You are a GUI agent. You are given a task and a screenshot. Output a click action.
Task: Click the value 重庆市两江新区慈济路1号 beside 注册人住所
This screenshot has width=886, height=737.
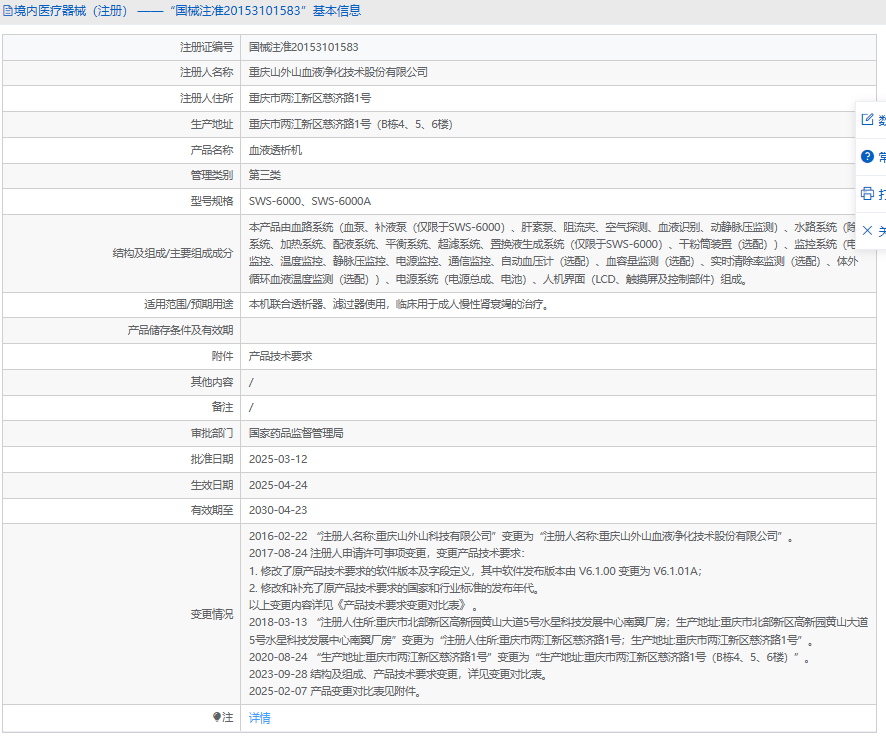310,98
